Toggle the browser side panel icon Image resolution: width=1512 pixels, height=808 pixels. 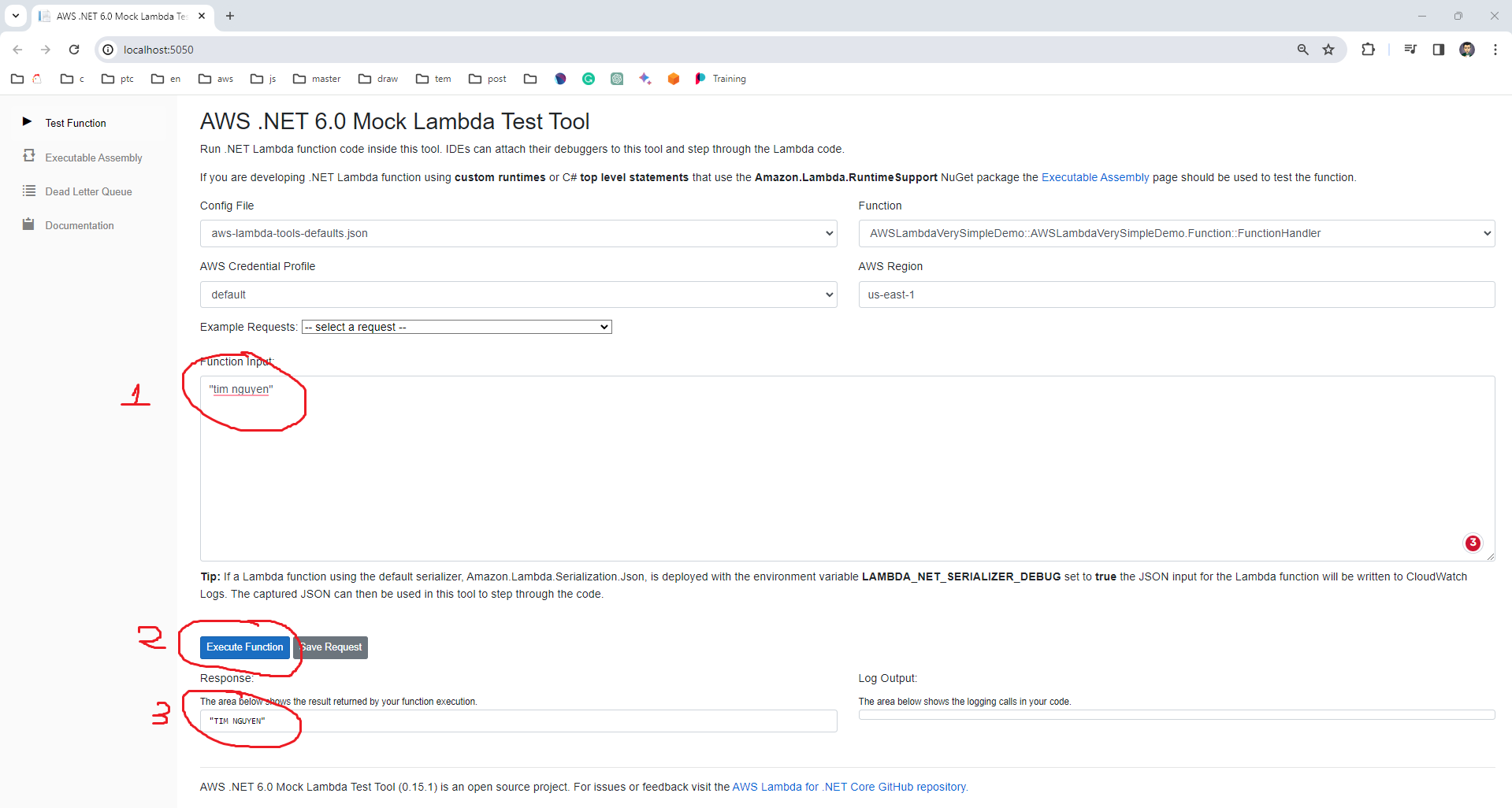pyautogui.click(x=1439, y=50)
